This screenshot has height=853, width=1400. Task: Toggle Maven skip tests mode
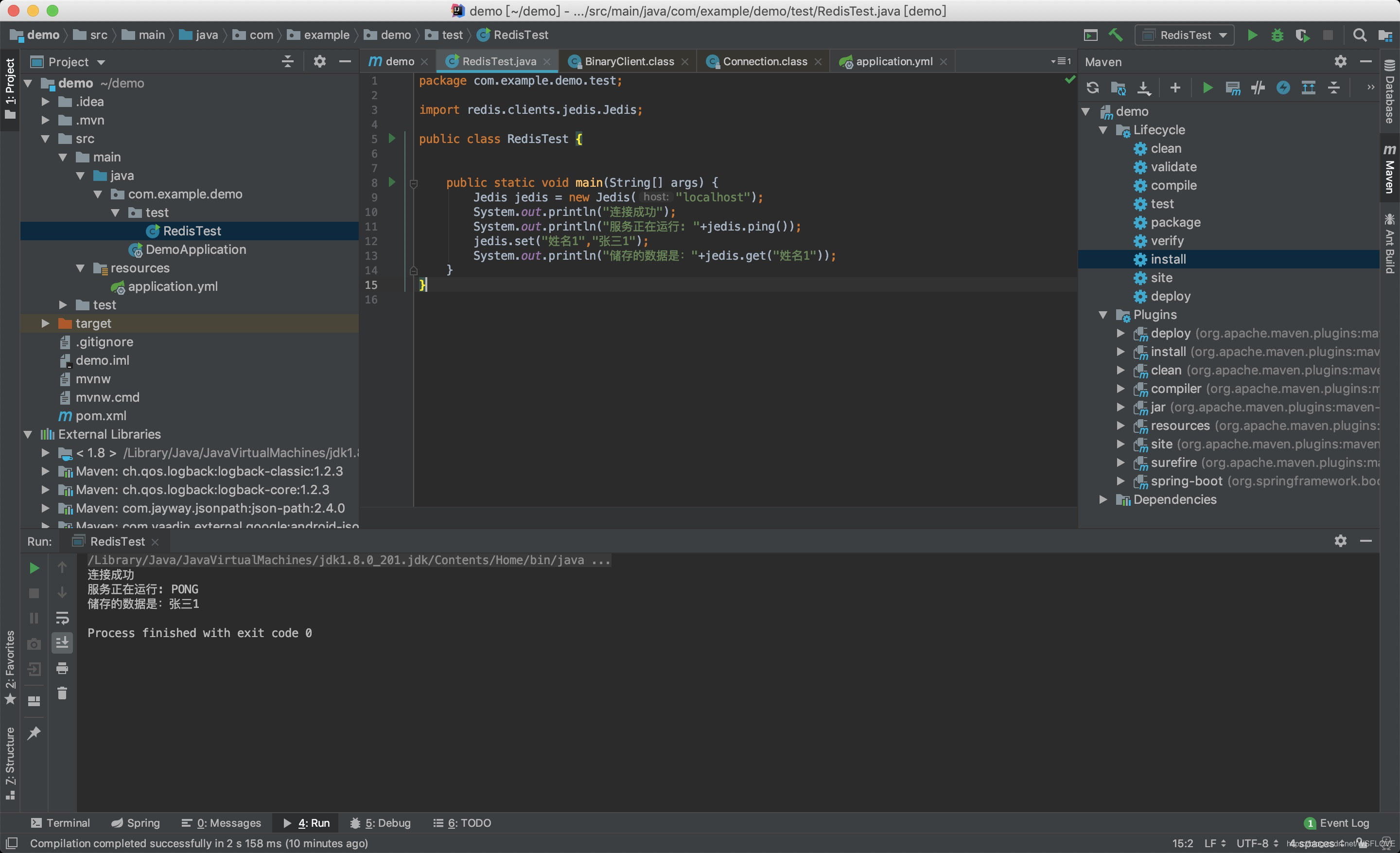pyautogui.click(x=1283, y=88)
